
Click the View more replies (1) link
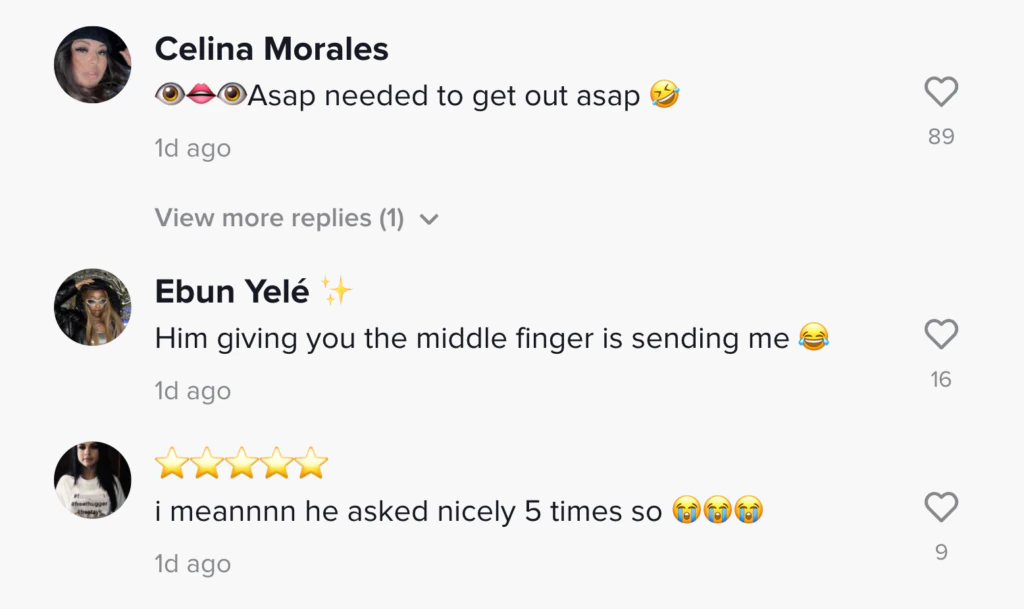[279, 218]
